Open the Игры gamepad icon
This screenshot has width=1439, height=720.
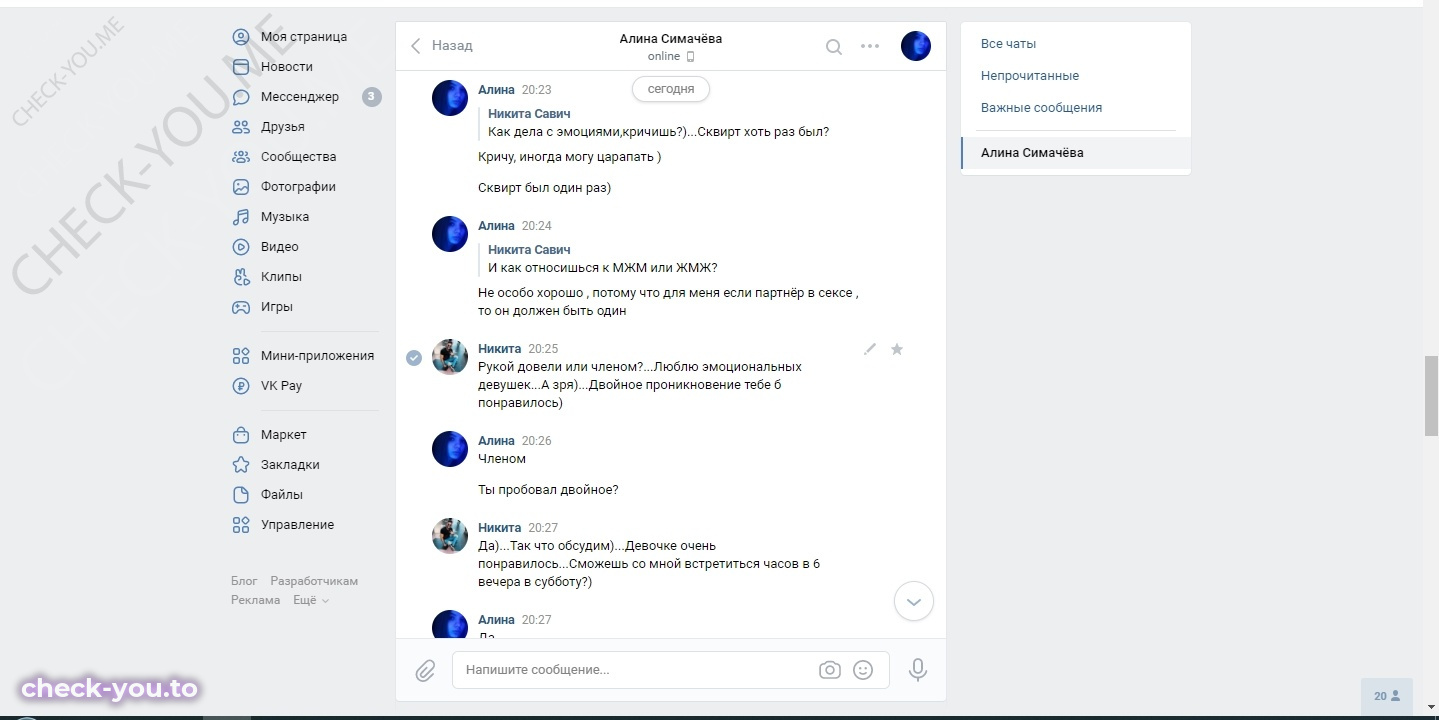(240, 307)
